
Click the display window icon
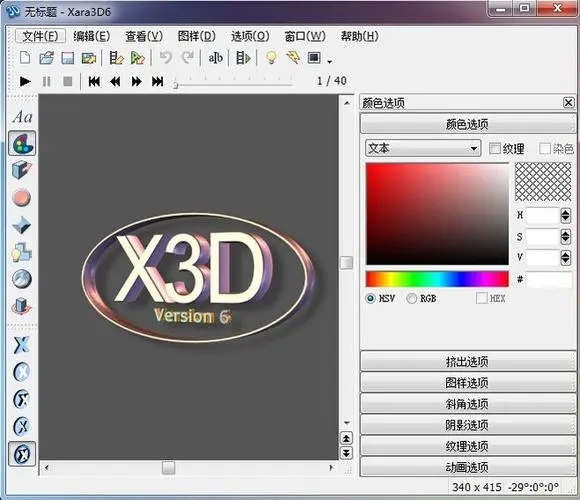coord(314,58)
